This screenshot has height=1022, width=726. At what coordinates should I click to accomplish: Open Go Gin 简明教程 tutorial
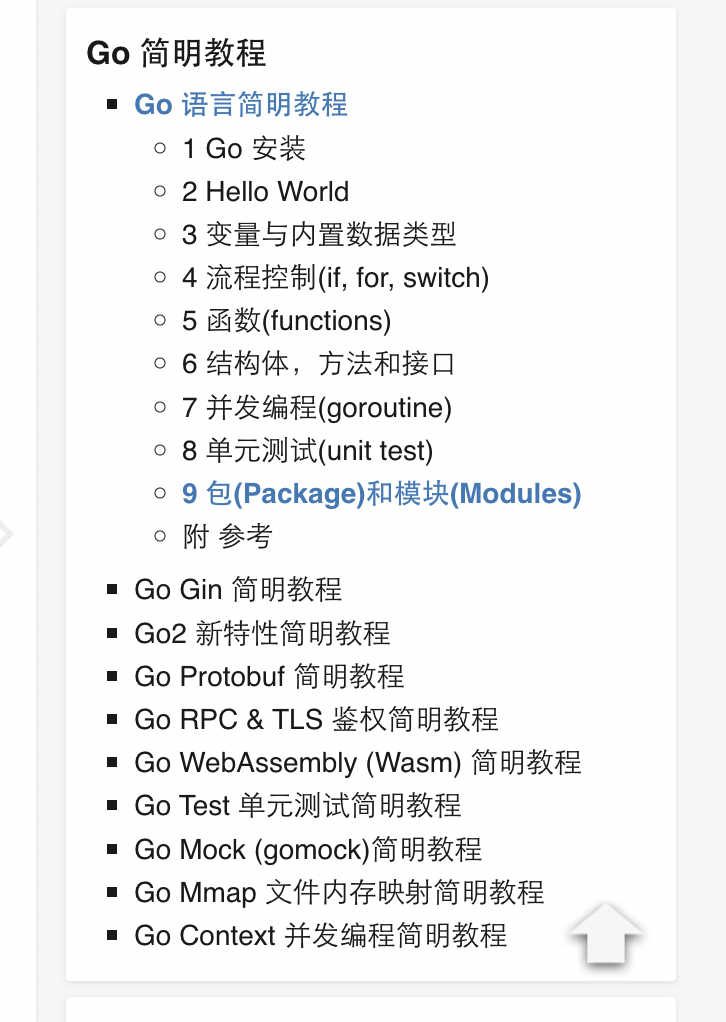238,590
